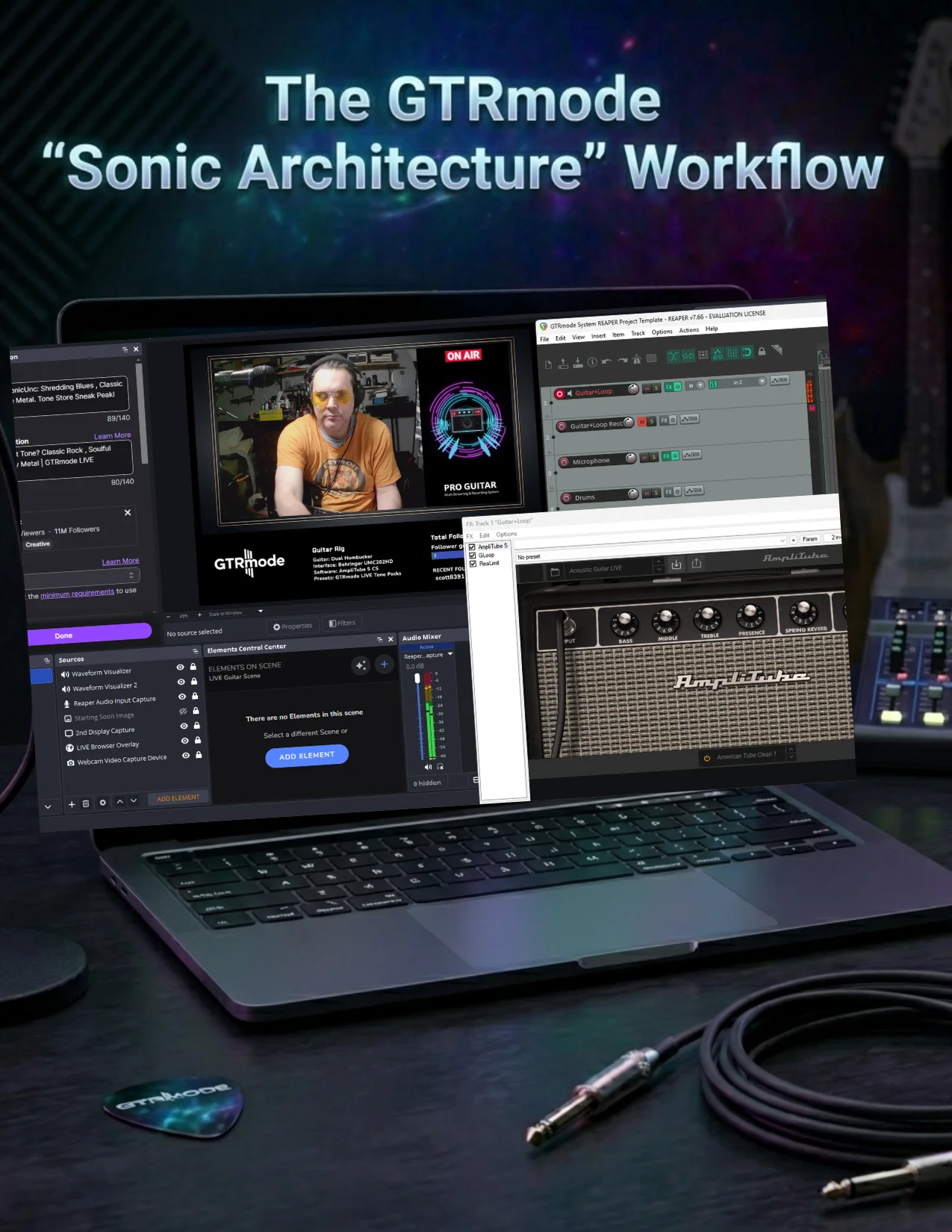Open the Reaper capture mixer dropdown arrow

[x=450, y=654]
